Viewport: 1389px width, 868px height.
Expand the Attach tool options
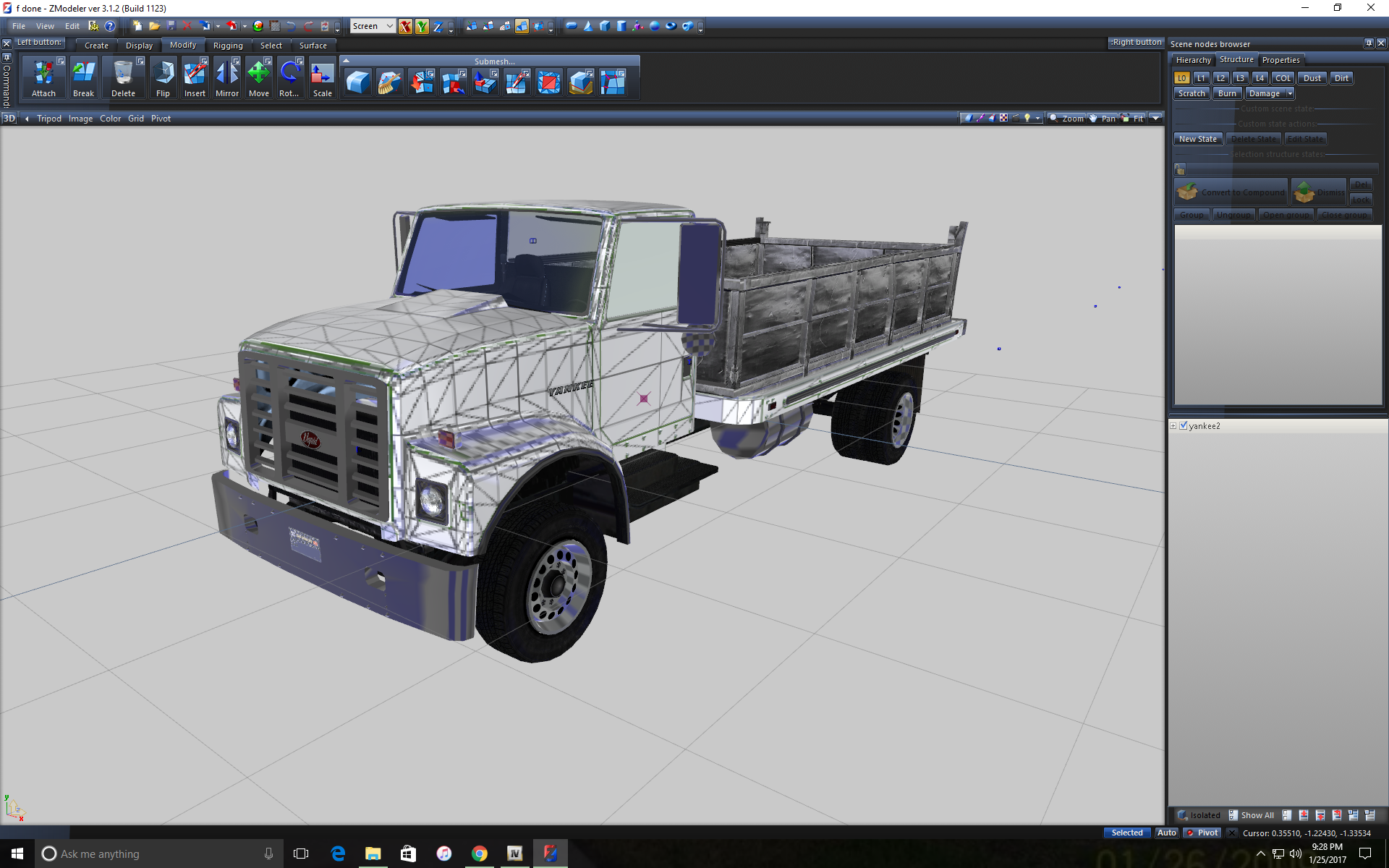point(61,61)
